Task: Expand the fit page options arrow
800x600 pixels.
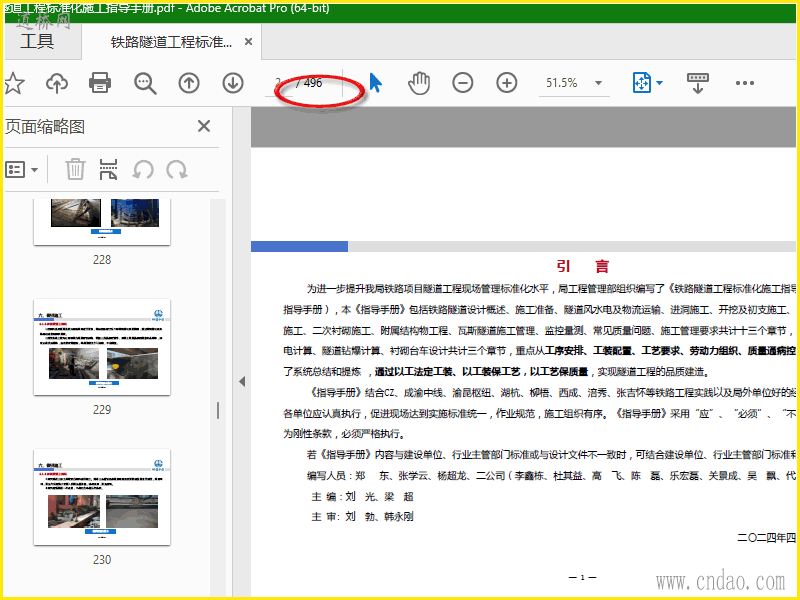Action: (x=659, y=83)
